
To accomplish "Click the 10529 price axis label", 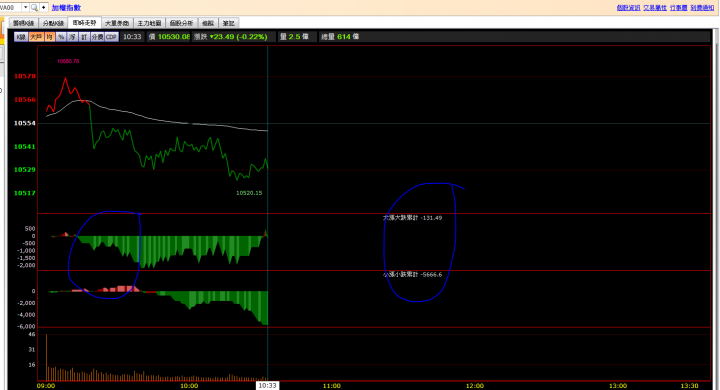I will (24, 170).
